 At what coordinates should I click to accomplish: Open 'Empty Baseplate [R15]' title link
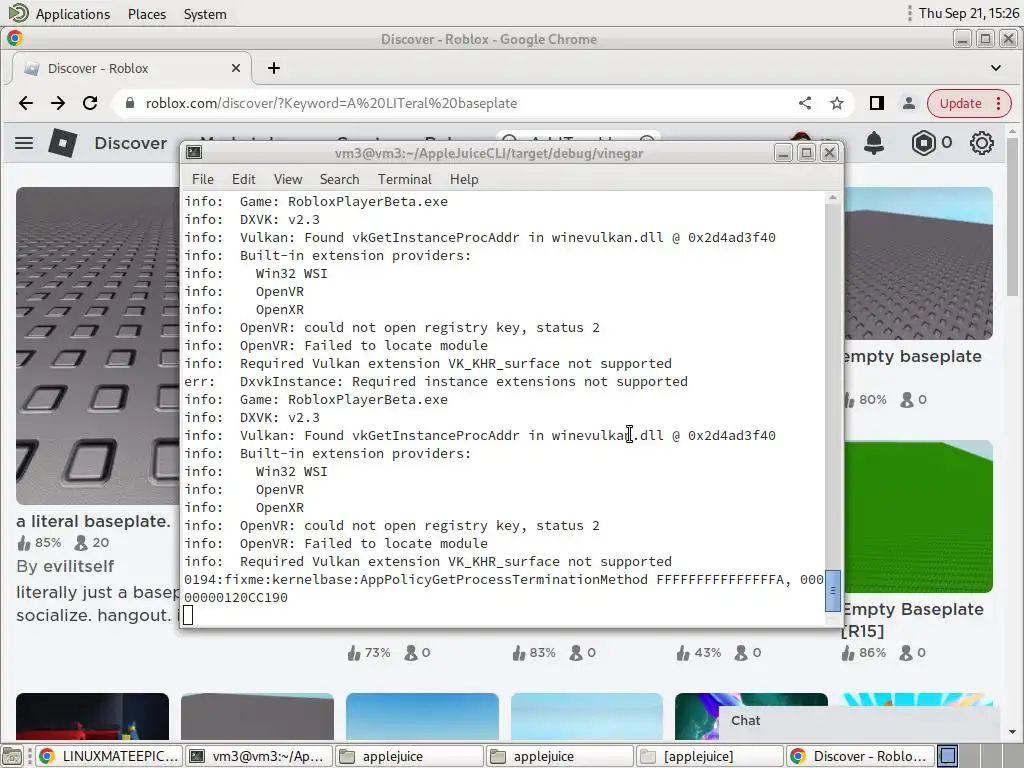click(x=913, y=620)
